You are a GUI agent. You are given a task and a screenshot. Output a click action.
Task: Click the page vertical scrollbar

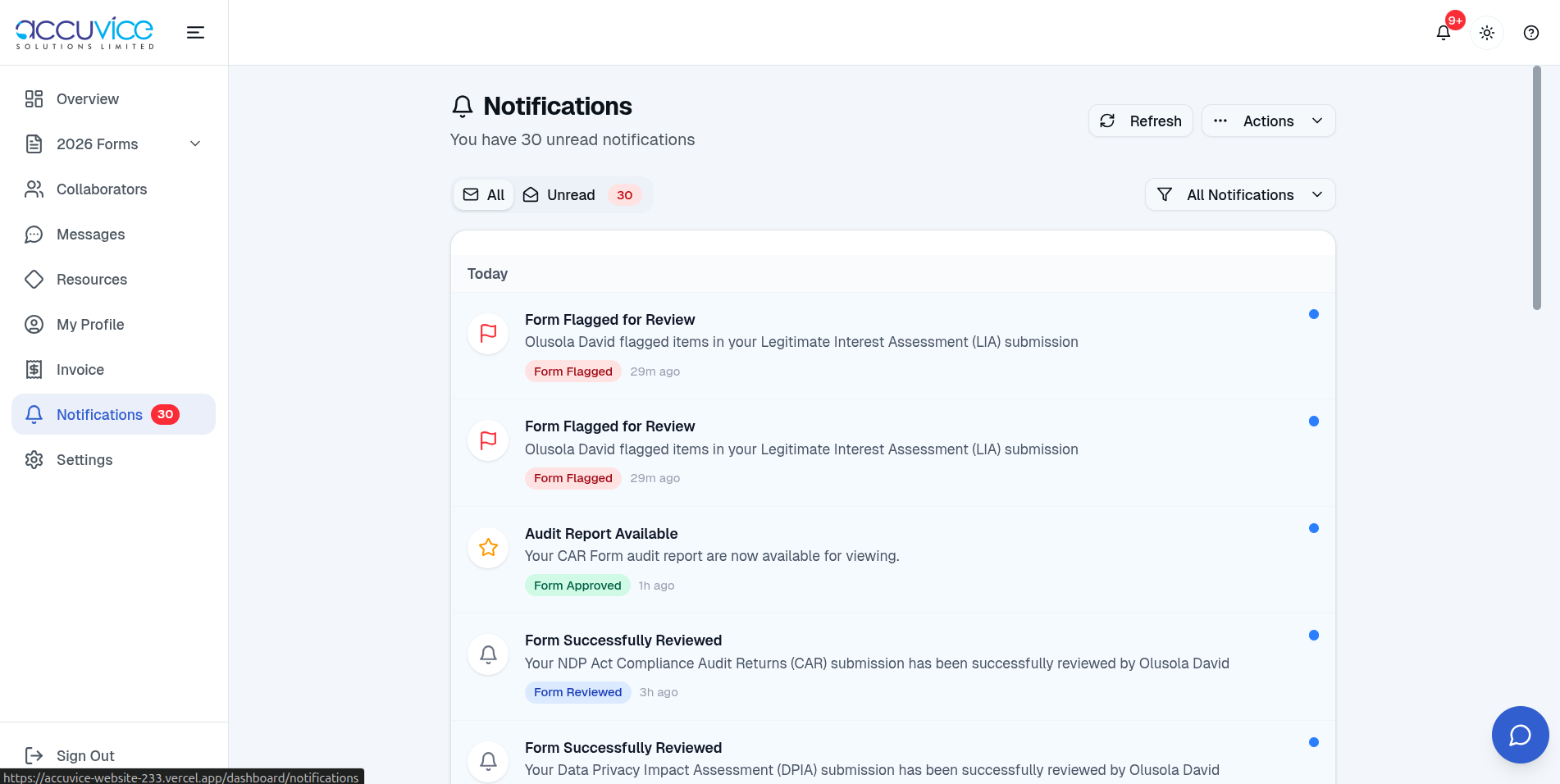coord(1536,189)
